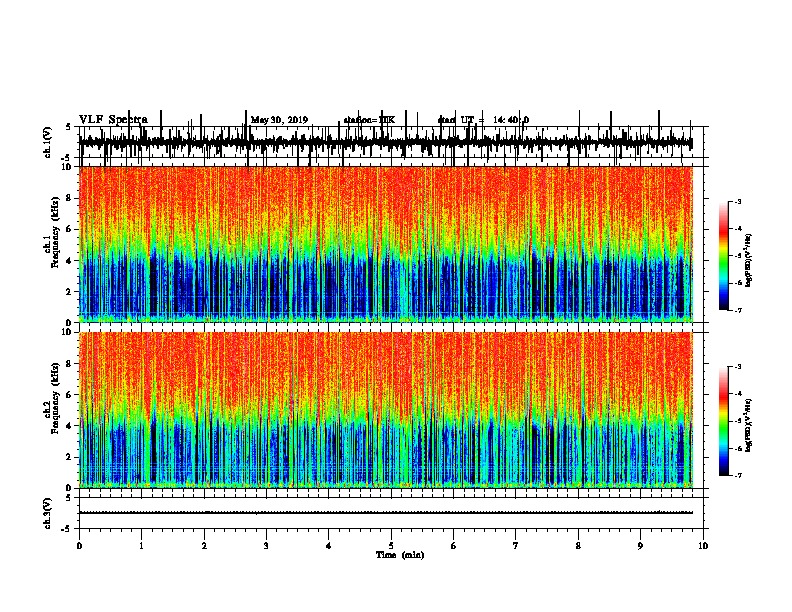Screen dimensions: 792x612
Task: Click the 'ch.3(V)' waveform axis label
Action: (47, 514)
